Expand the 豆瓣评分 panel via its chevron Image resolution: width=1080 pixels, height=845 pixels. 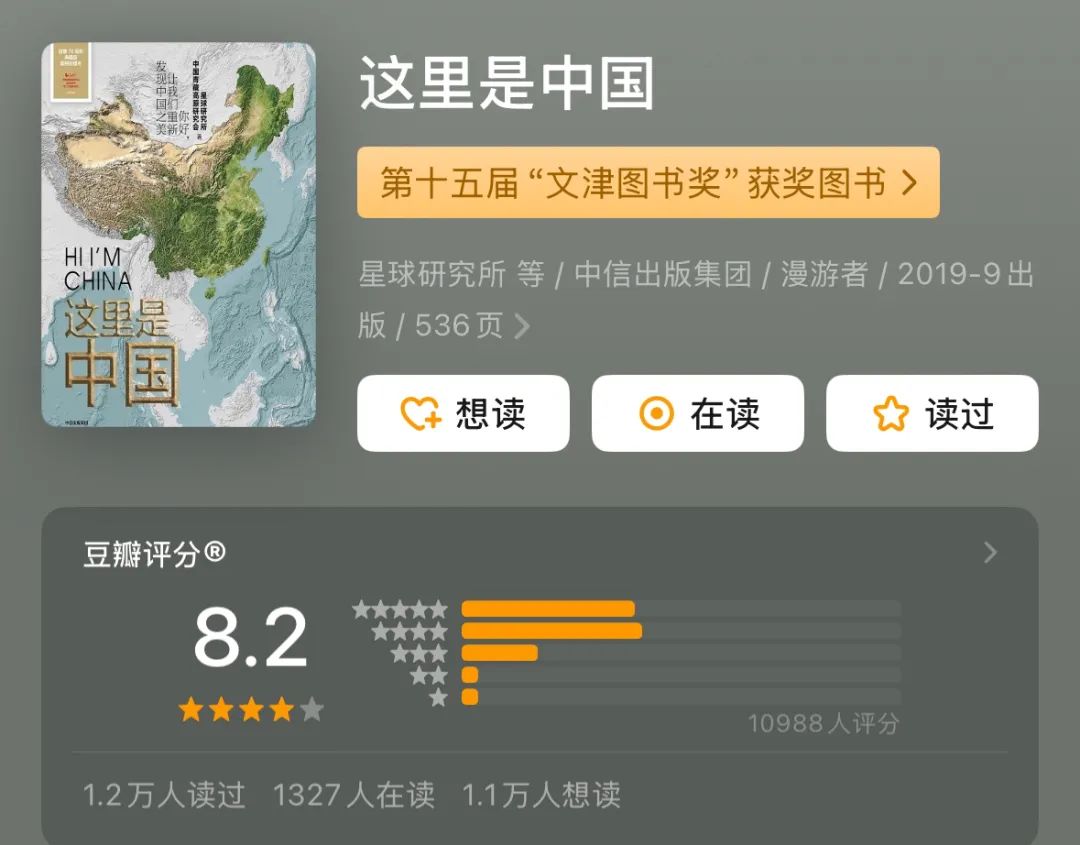point(989,552)
